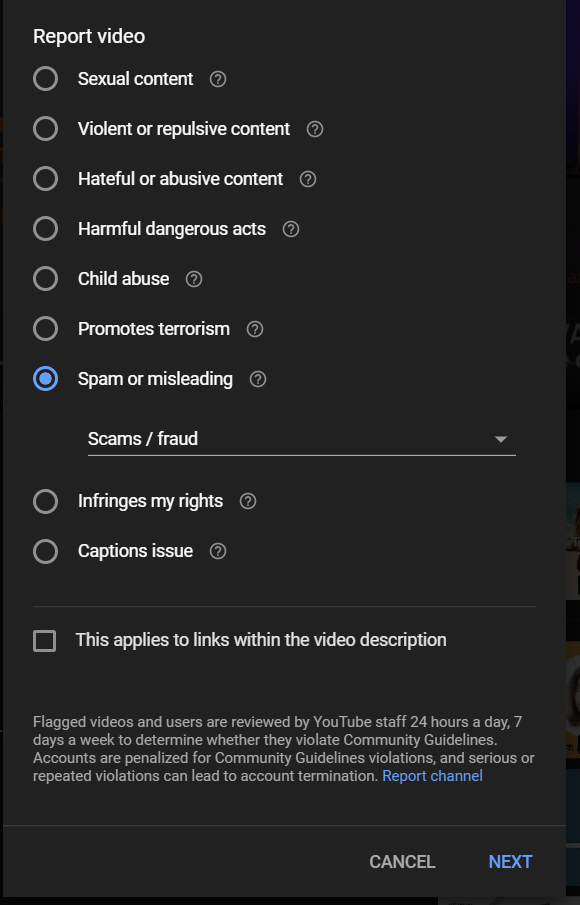
Task: Open help icon beside Hateful or abusive content
Action: pyautogui.click(x=308, y=179)
